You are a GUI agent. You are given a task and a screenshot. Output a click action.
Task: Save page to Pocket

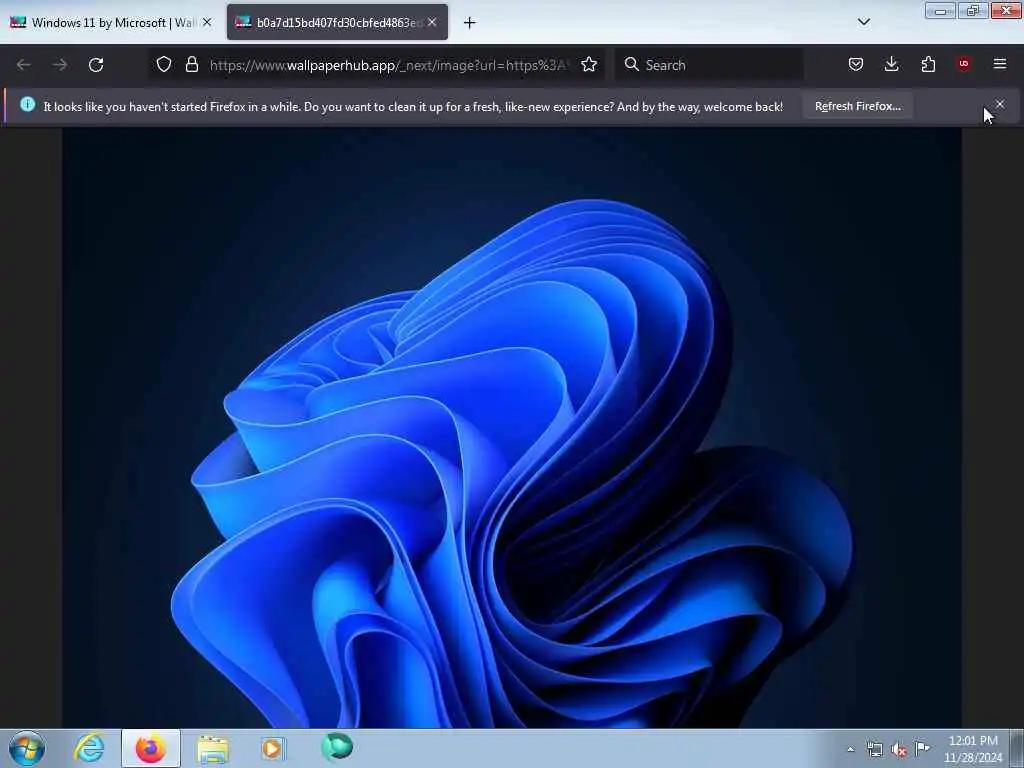(856, 64)
